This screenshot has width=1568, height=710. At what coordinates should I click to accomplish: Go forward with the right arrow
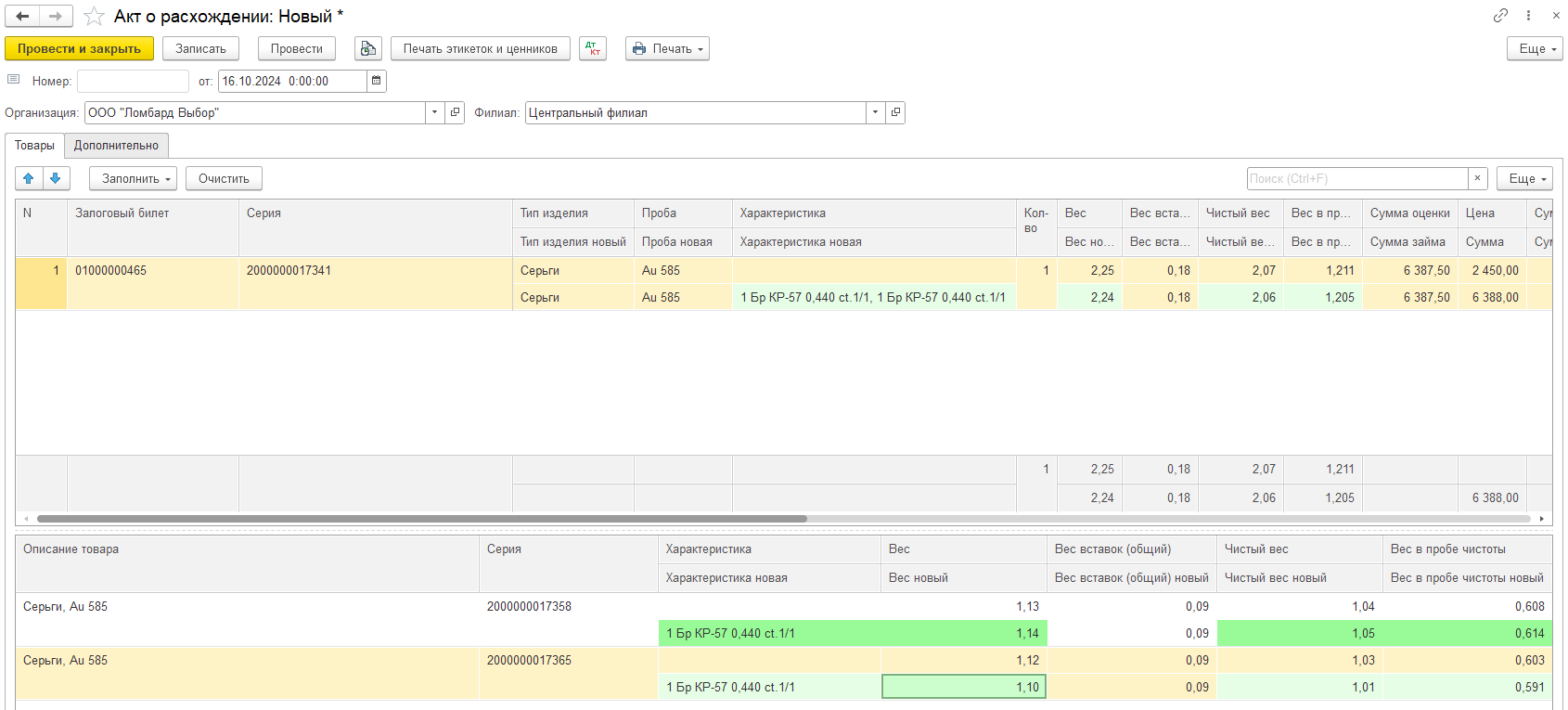(56, 16)
